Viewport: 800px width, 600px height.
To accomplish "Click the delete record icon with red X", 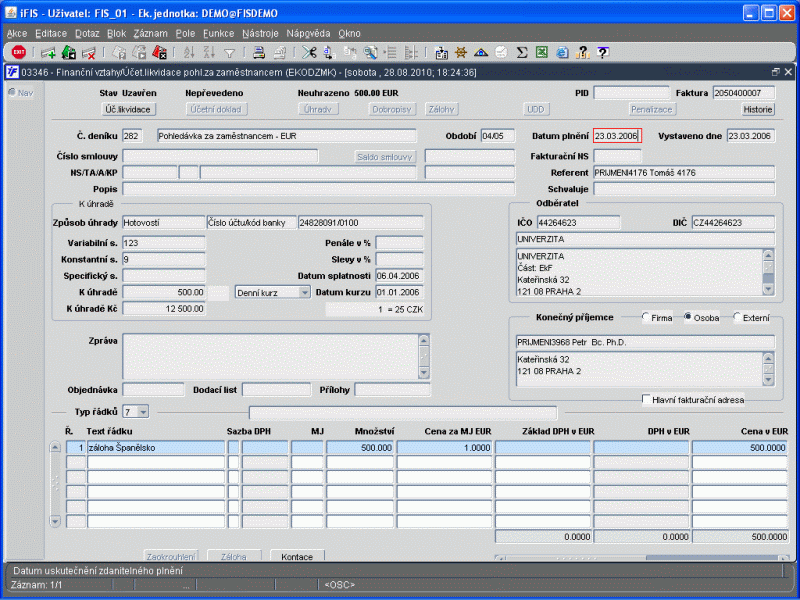I will 89,52.
